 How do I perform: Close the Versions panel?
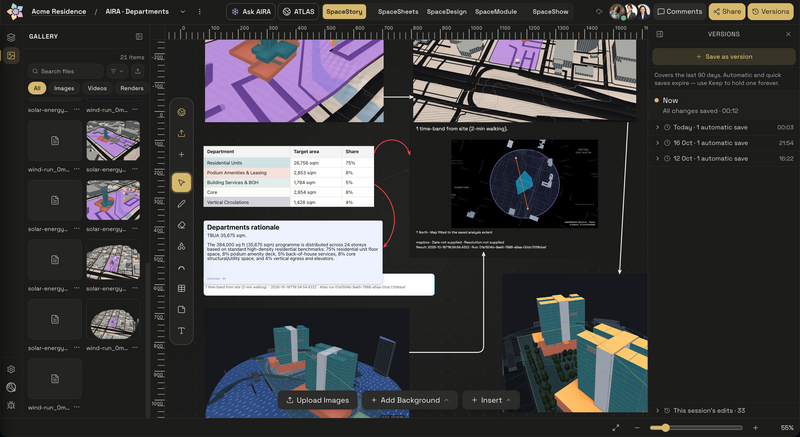point(788,34)
